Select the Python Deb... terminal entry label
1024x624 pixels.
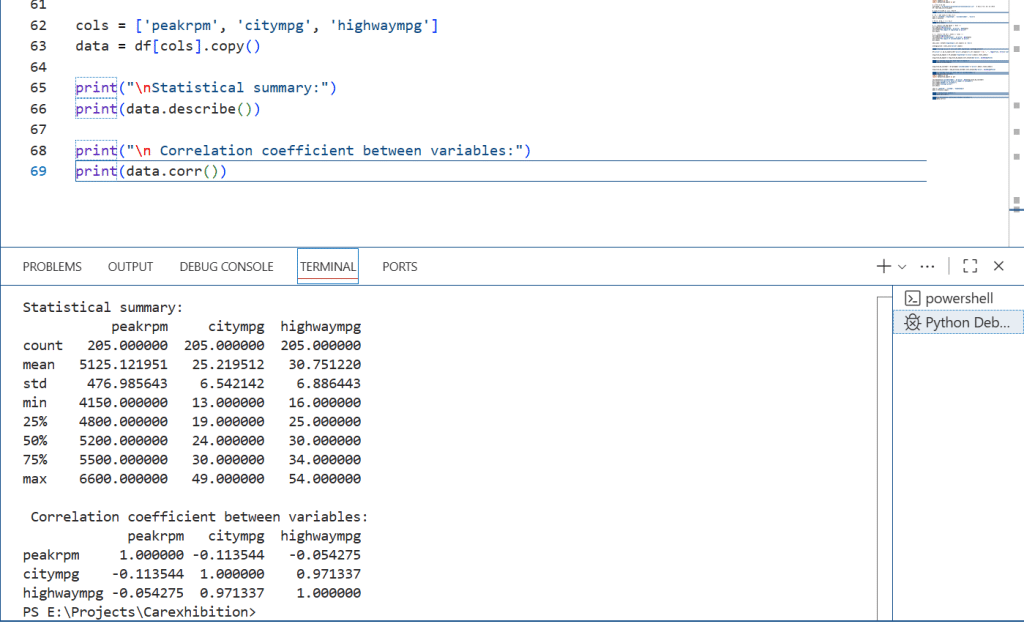point(967,322)
